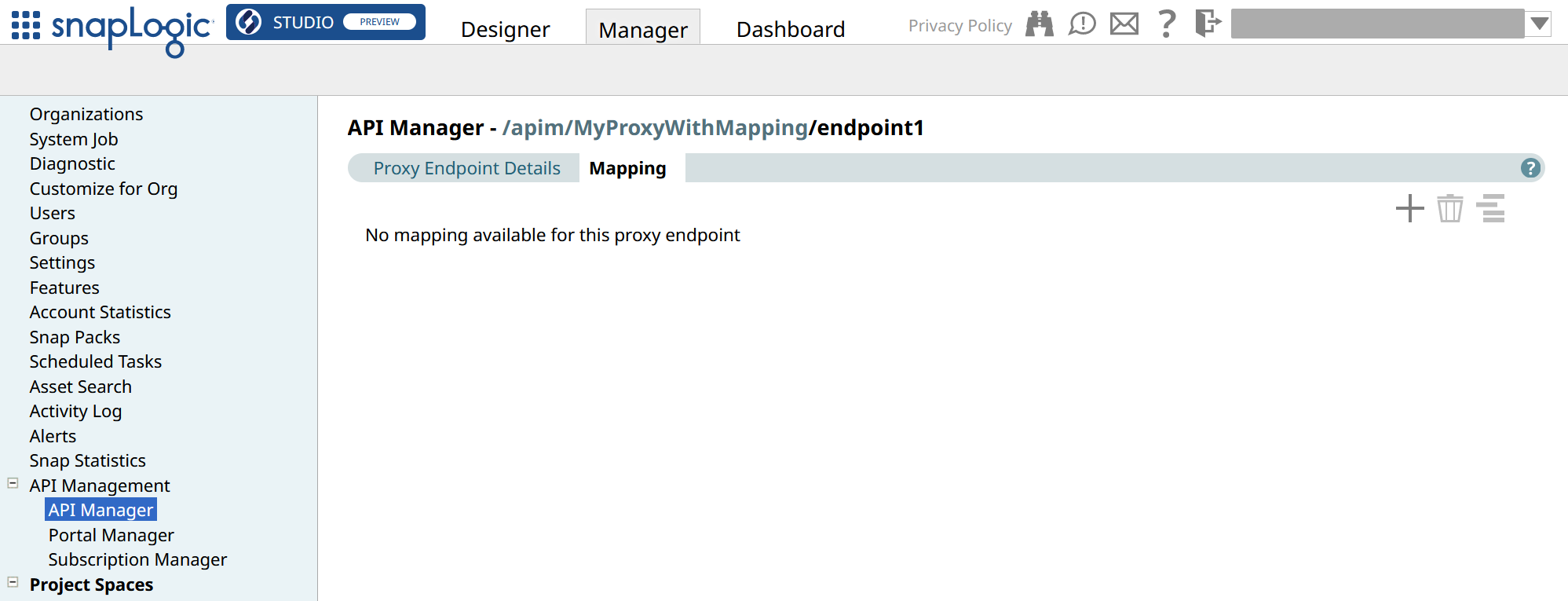Collapse the Project Spaces tree node
This screenshot has width=1568, height=601.
click(x=13, y=582)
